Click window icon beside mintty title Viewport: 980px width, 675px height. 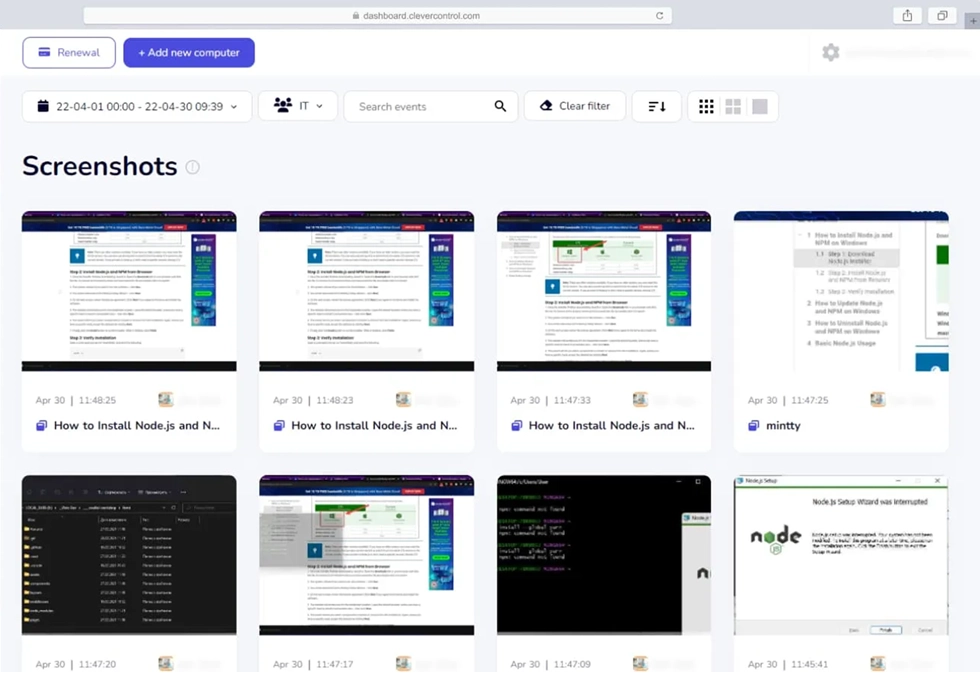[x=754, y=426]
